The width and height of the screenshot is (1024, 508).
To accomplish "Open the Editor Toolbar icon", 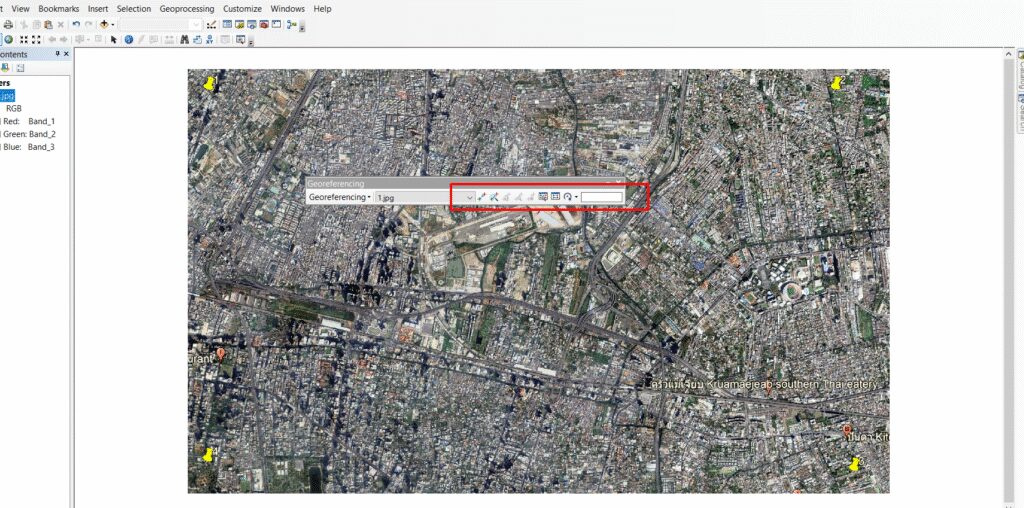I will tap(212, 25).
